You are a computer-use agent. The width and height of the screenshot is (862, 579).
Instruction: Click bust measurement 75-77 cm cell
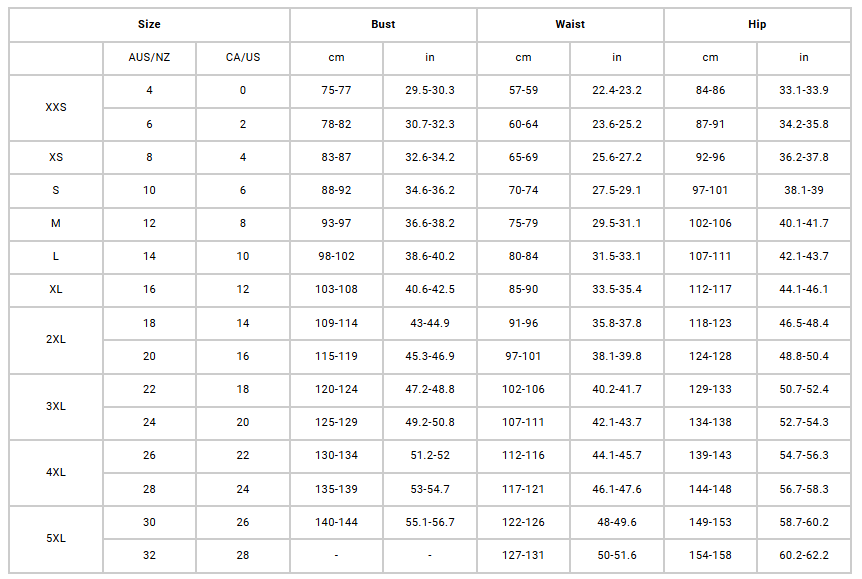point(336,90)
